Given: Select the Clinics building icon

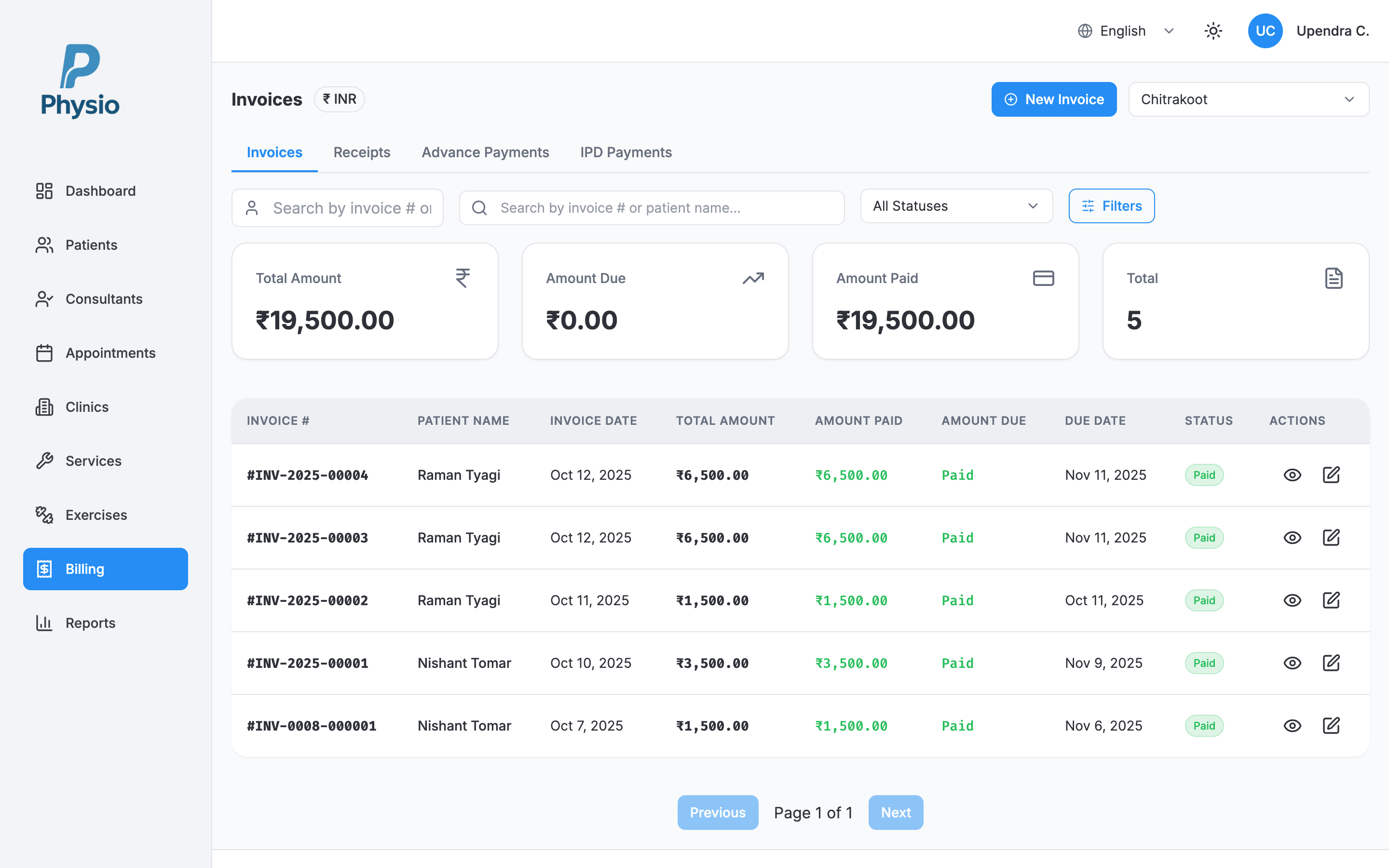Looking at the screenshot, I should pos(44,407).
